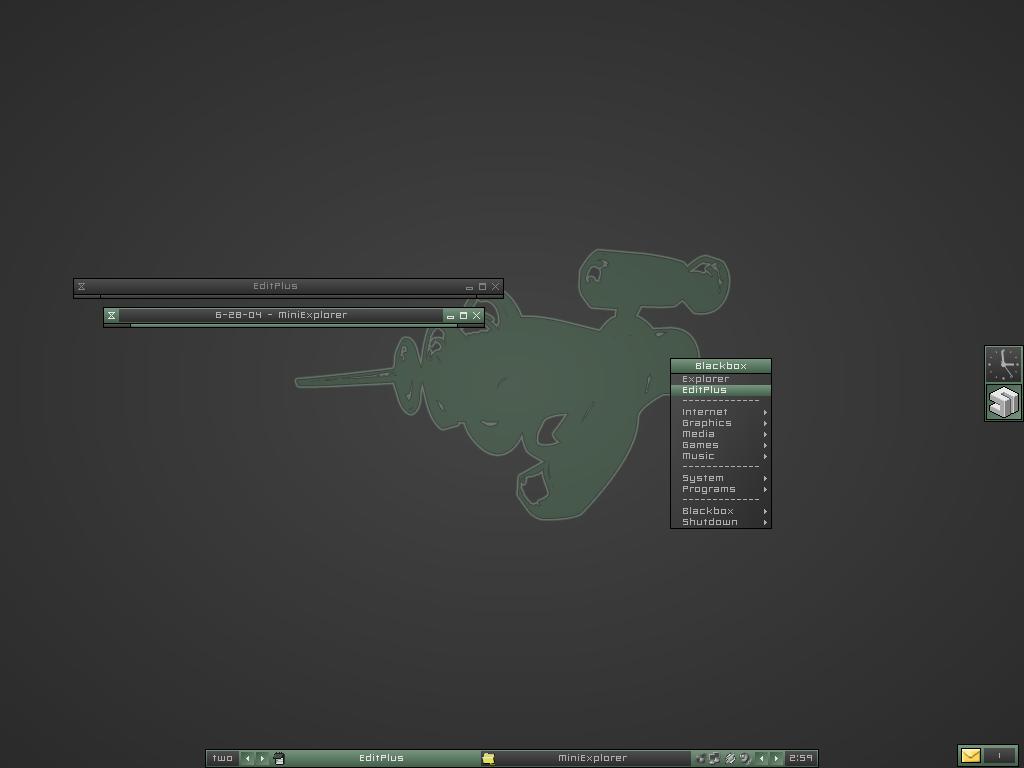The height and width of the screenshot is (768, 1024).
Task: Expand the Games submenu
Action: 721,445
